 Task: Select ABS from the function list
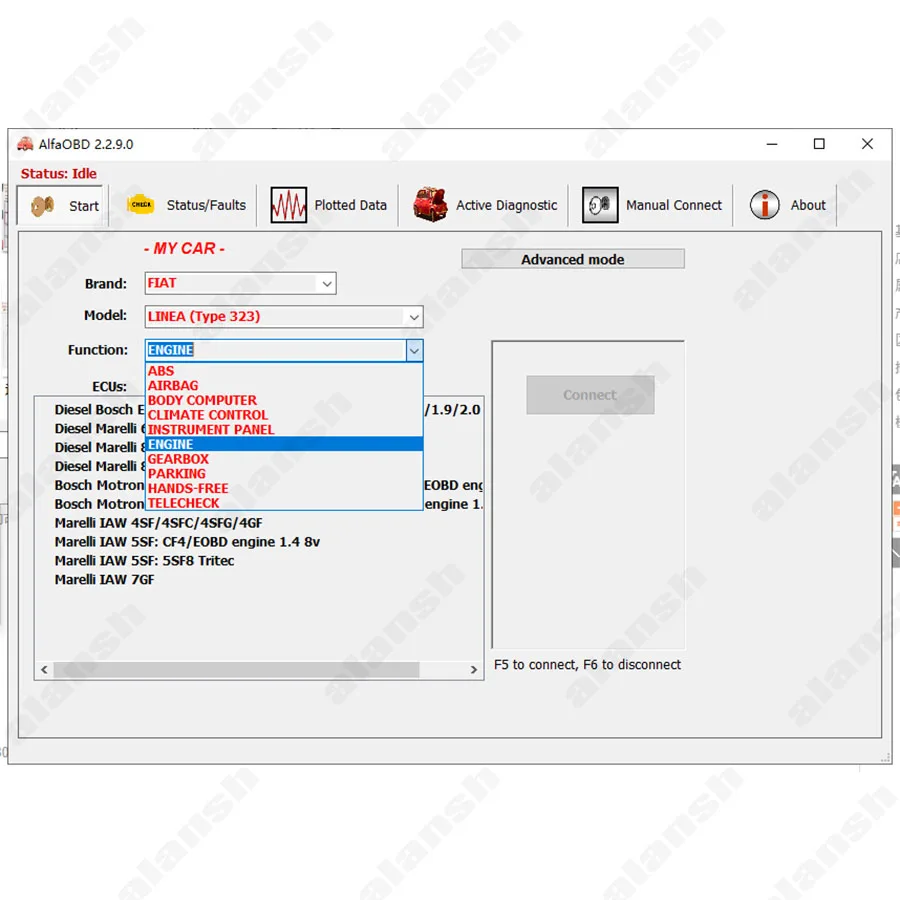[161, 371]
